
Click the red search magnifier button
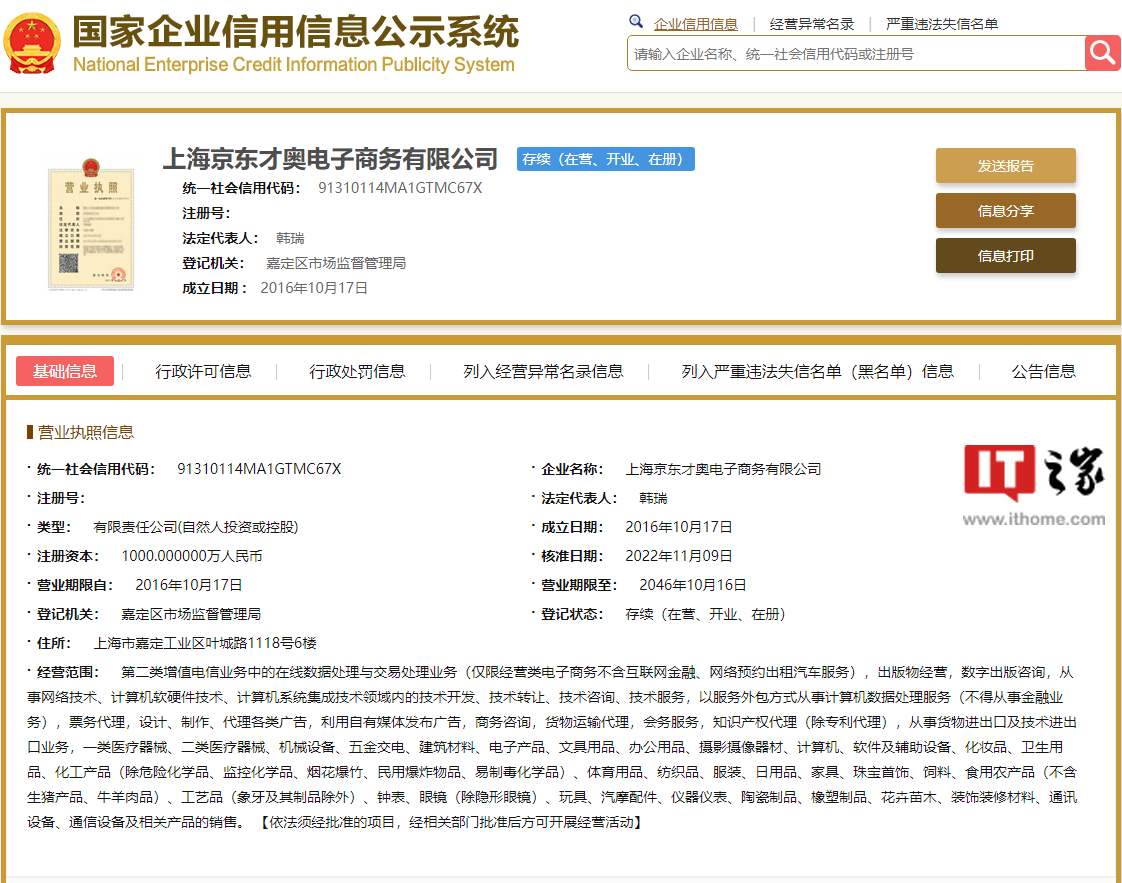[1103, 53]
